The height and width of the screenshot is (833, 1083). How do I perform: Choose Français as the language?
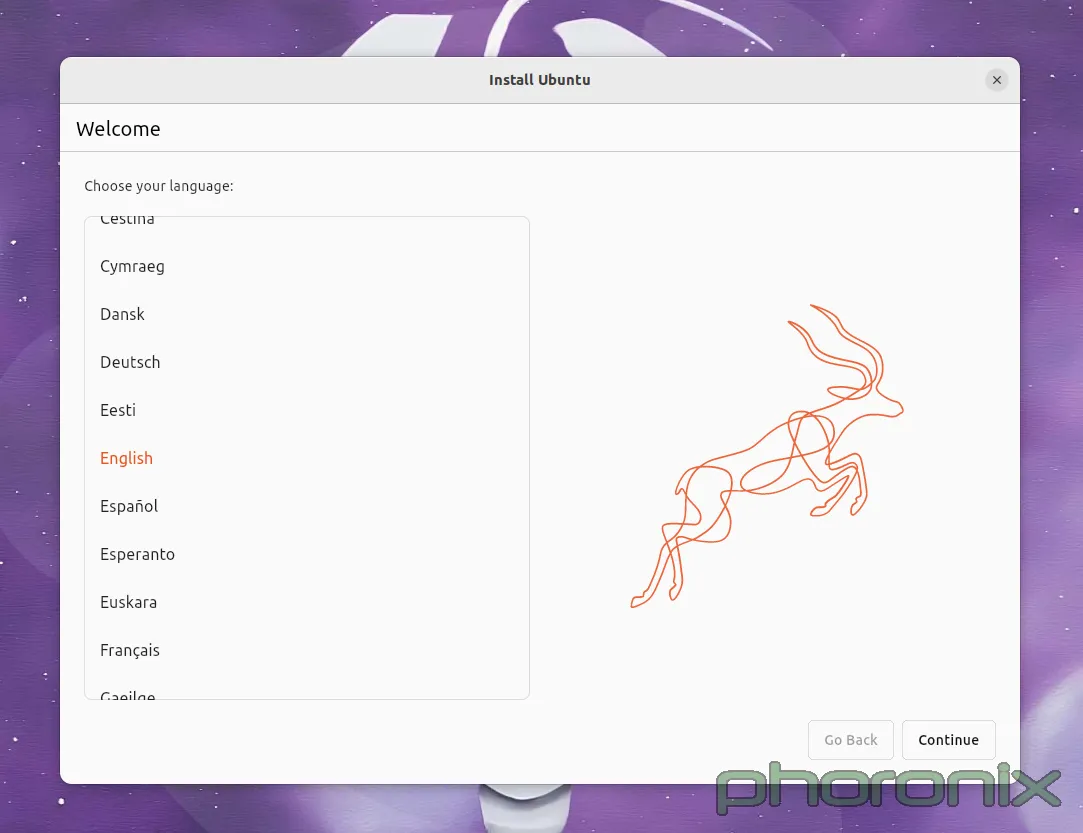307,650
